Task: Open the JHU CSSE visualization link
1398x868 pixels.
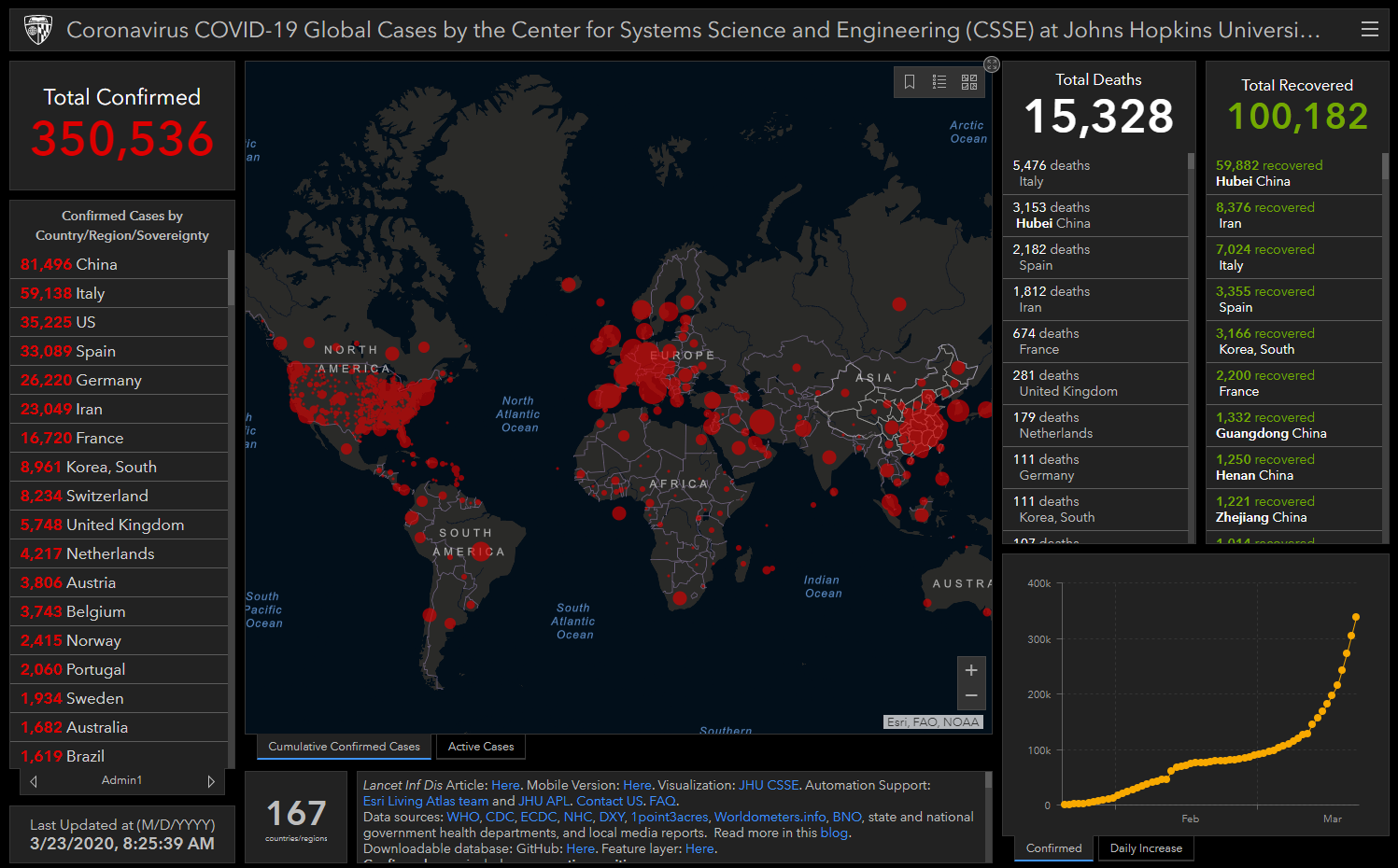Action: pos(769,785)
